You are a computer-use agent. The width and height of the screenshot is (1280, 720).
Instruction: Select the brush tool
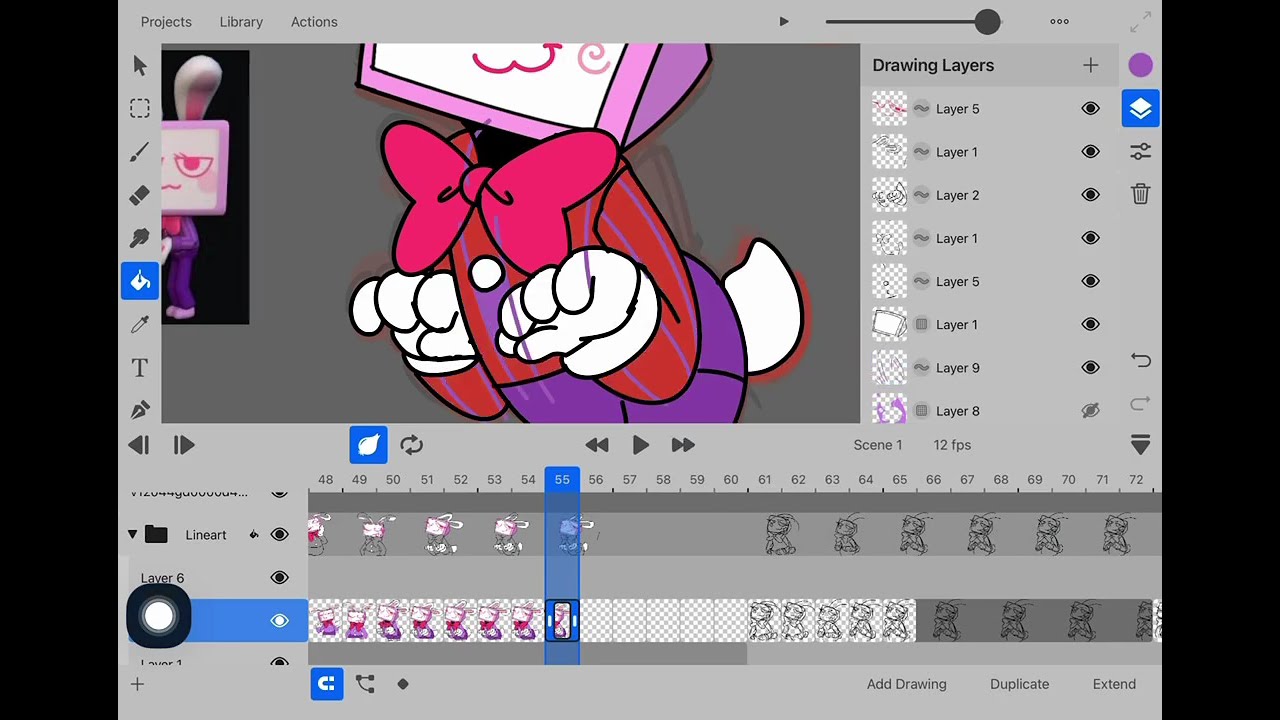(139, 152)
